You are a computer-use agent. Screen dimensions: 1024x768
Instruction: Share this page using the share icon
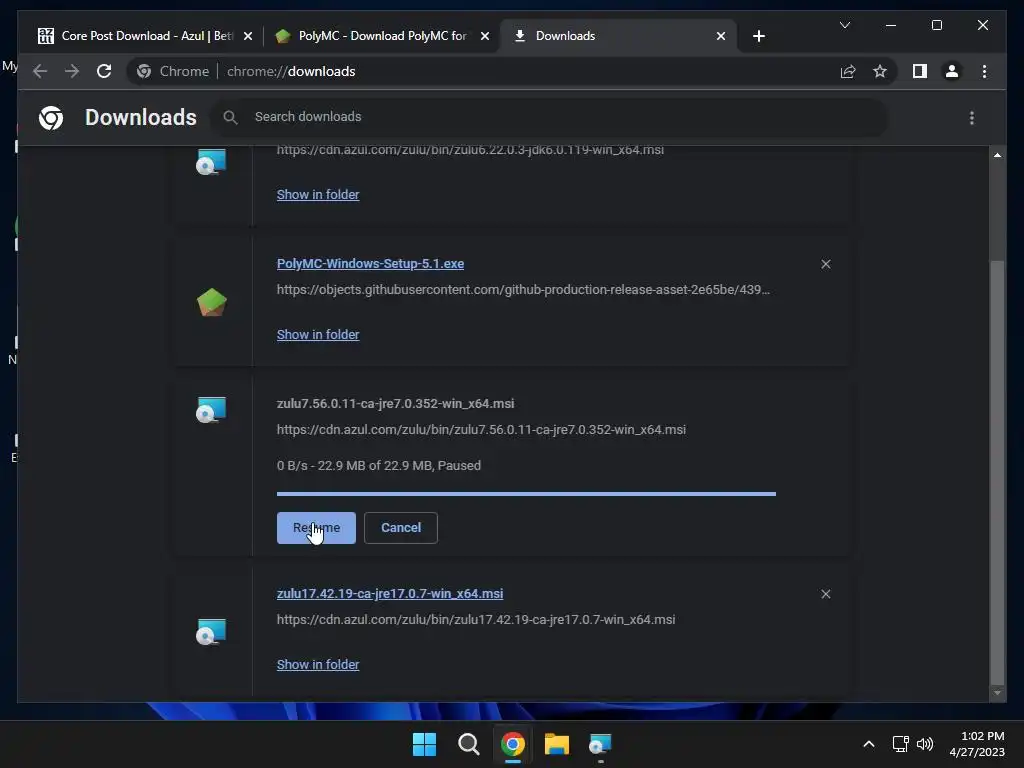(x=848, y=71)
